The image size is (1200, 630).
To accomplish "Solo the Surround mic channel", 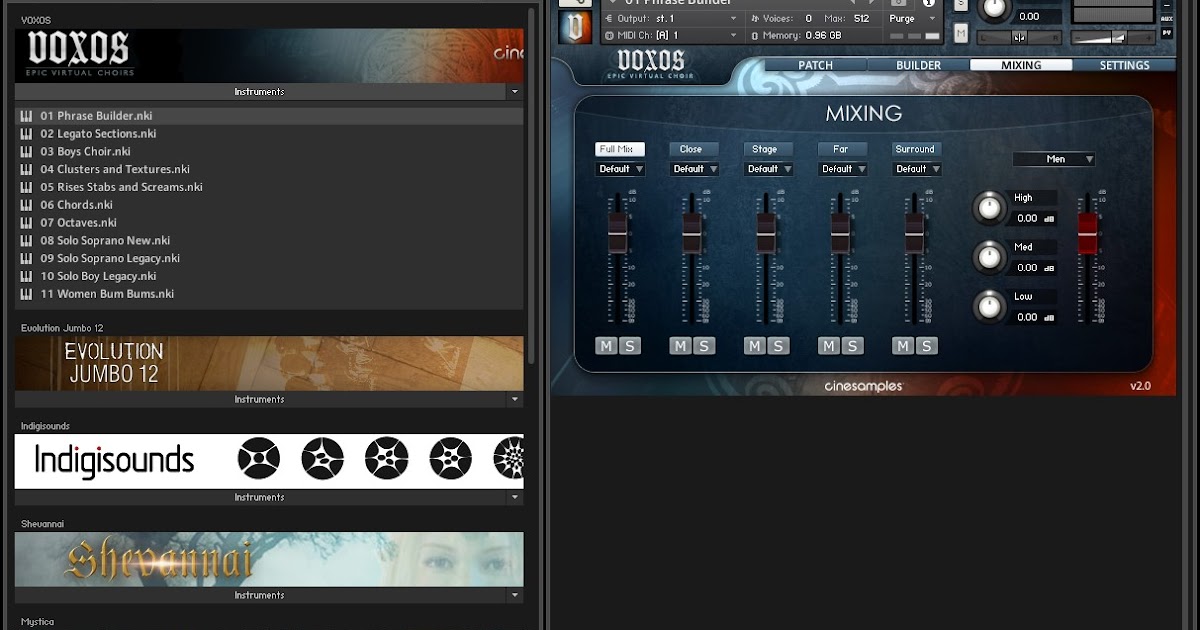I will click(x=927, y=346).
